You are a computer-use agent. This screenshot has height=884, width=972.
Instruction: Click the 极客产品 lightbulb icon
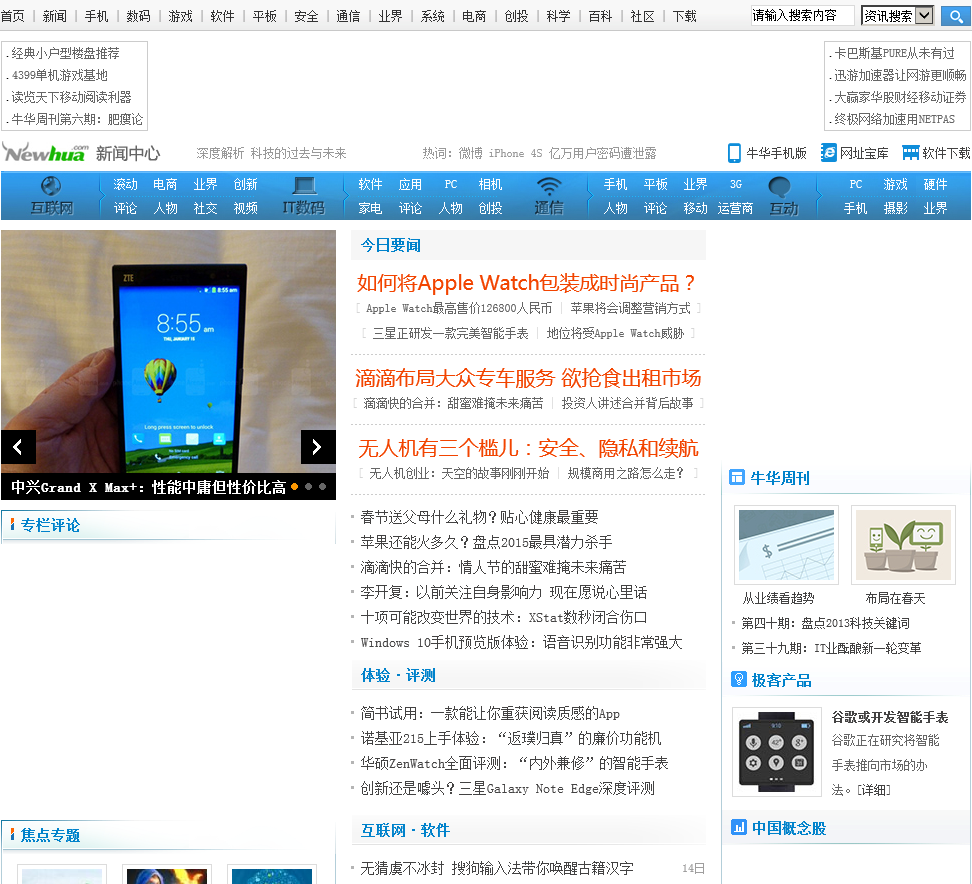pos(738,679)
